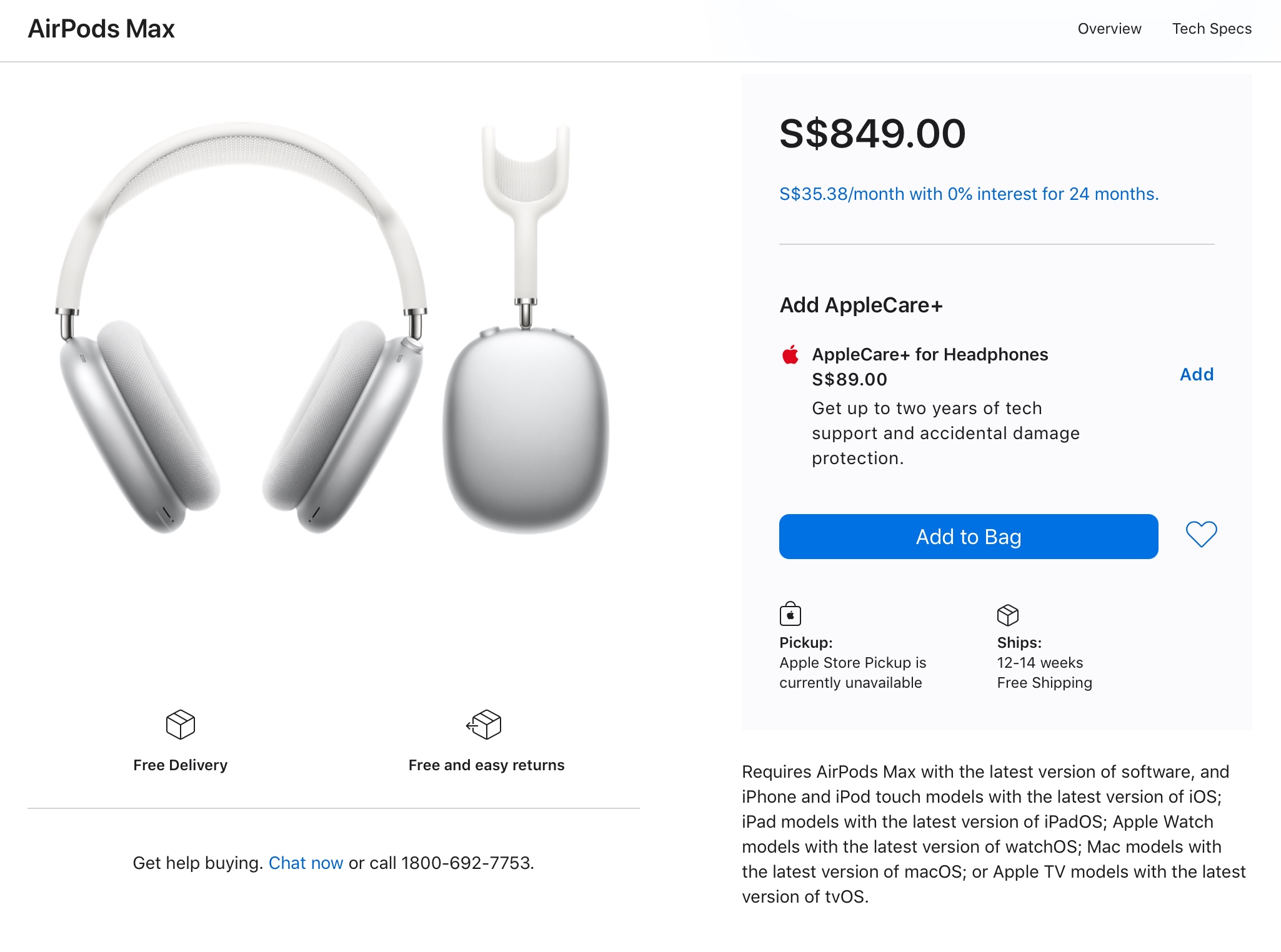The image size is (1281, 952).
Task: Open the S$35.38/month financing link
Action: point(969,194)
